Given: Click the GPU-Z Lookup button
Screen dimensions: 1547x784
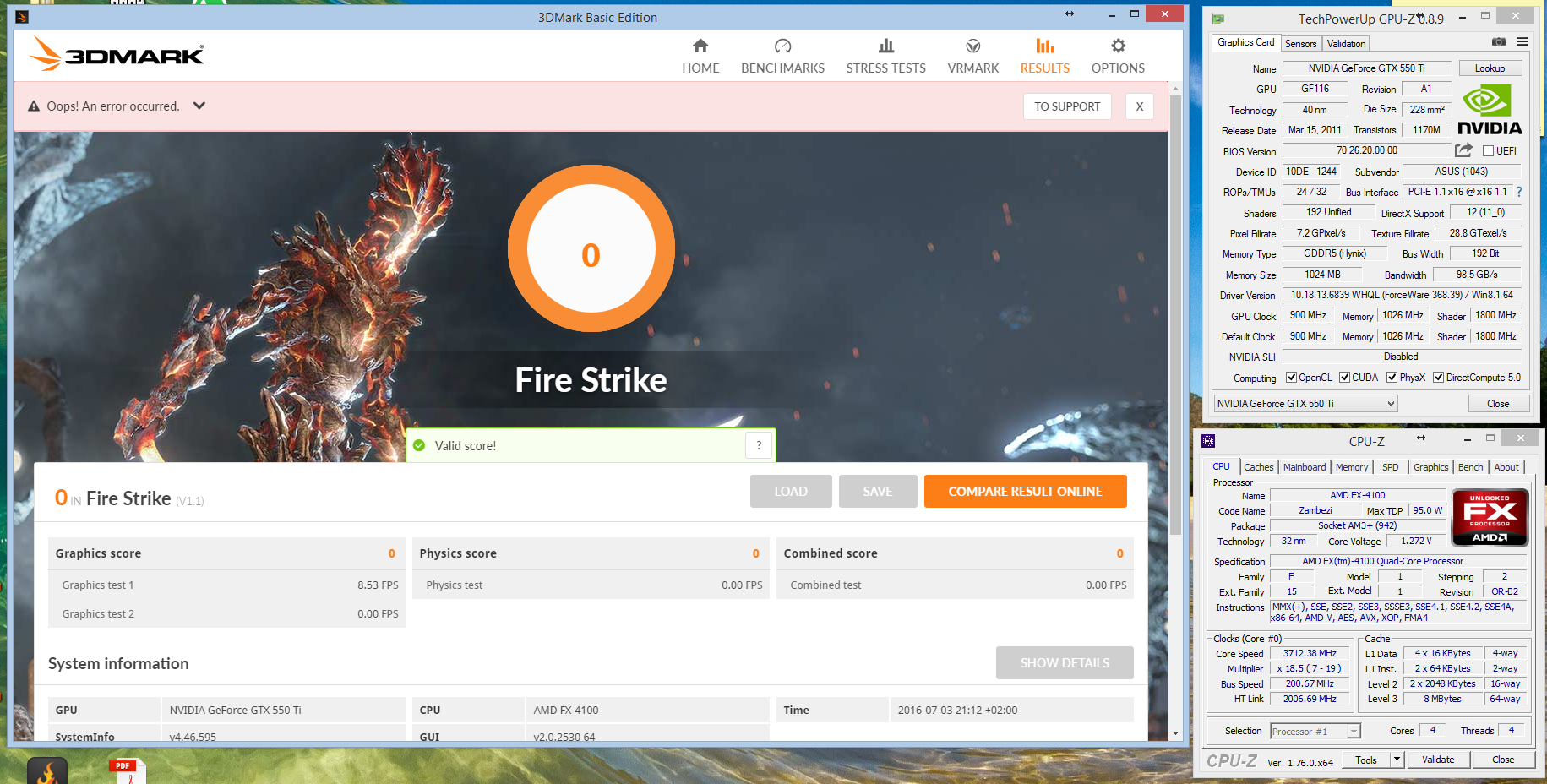Looking at the screenshot, I should 1490,68.
